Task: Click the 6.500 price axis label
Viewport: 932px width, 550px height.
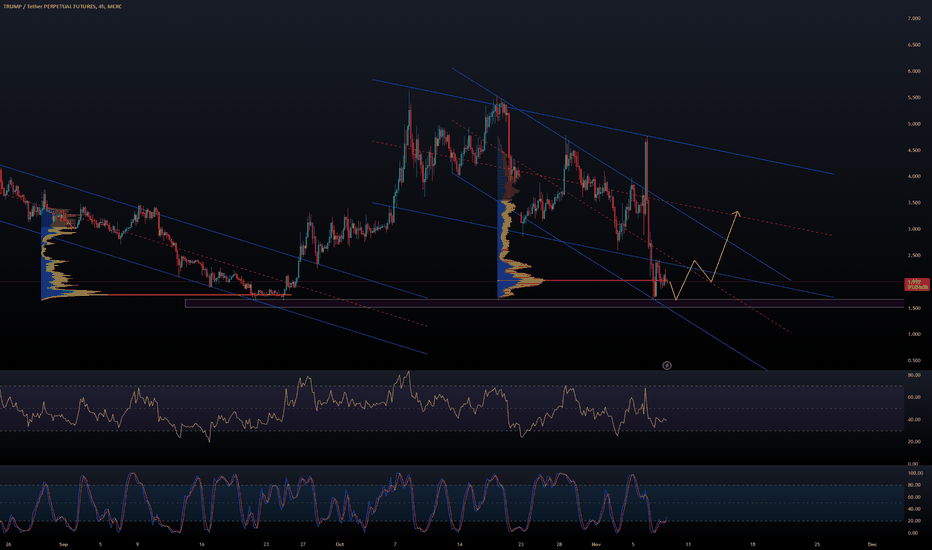Action: point(914,45)
